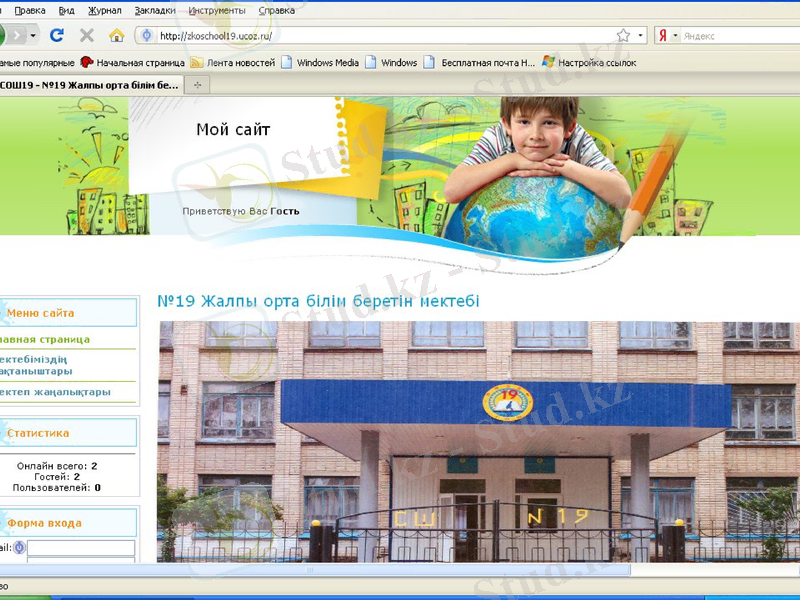Open the Закладки menu
Viewport: 800px width, 600px height.
coord(154,10)
